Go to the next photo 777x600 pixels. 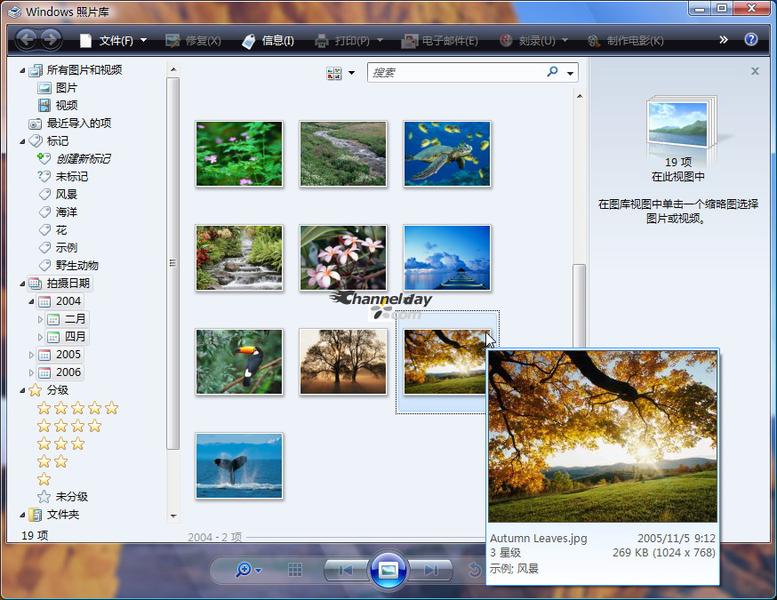(x=431, y=570)
